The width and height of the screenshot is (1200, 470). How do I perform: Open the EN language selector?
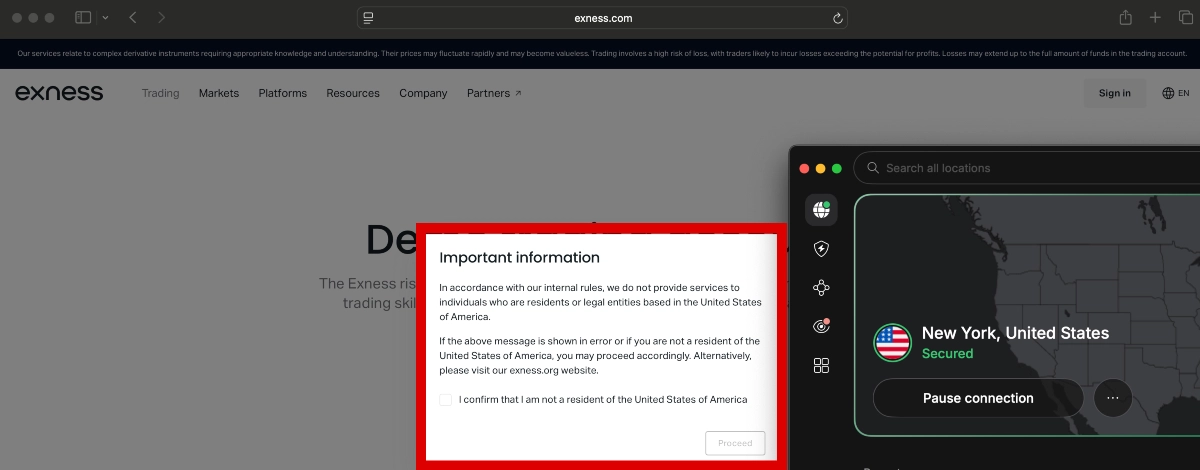[x=1176, y=93]
